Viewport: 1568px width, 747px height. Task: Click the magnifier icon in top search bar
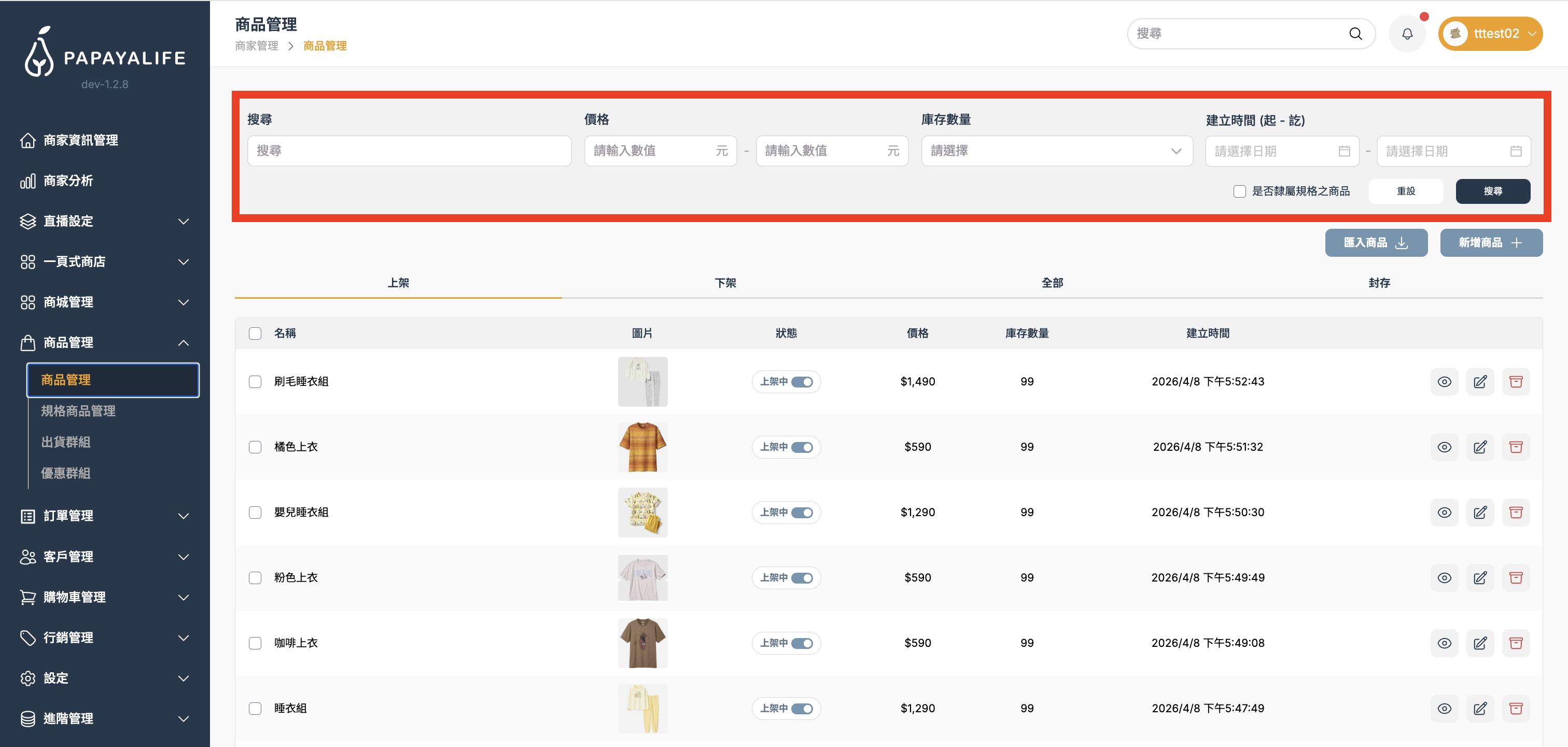pyautogui.click(x=1355, y=34)
